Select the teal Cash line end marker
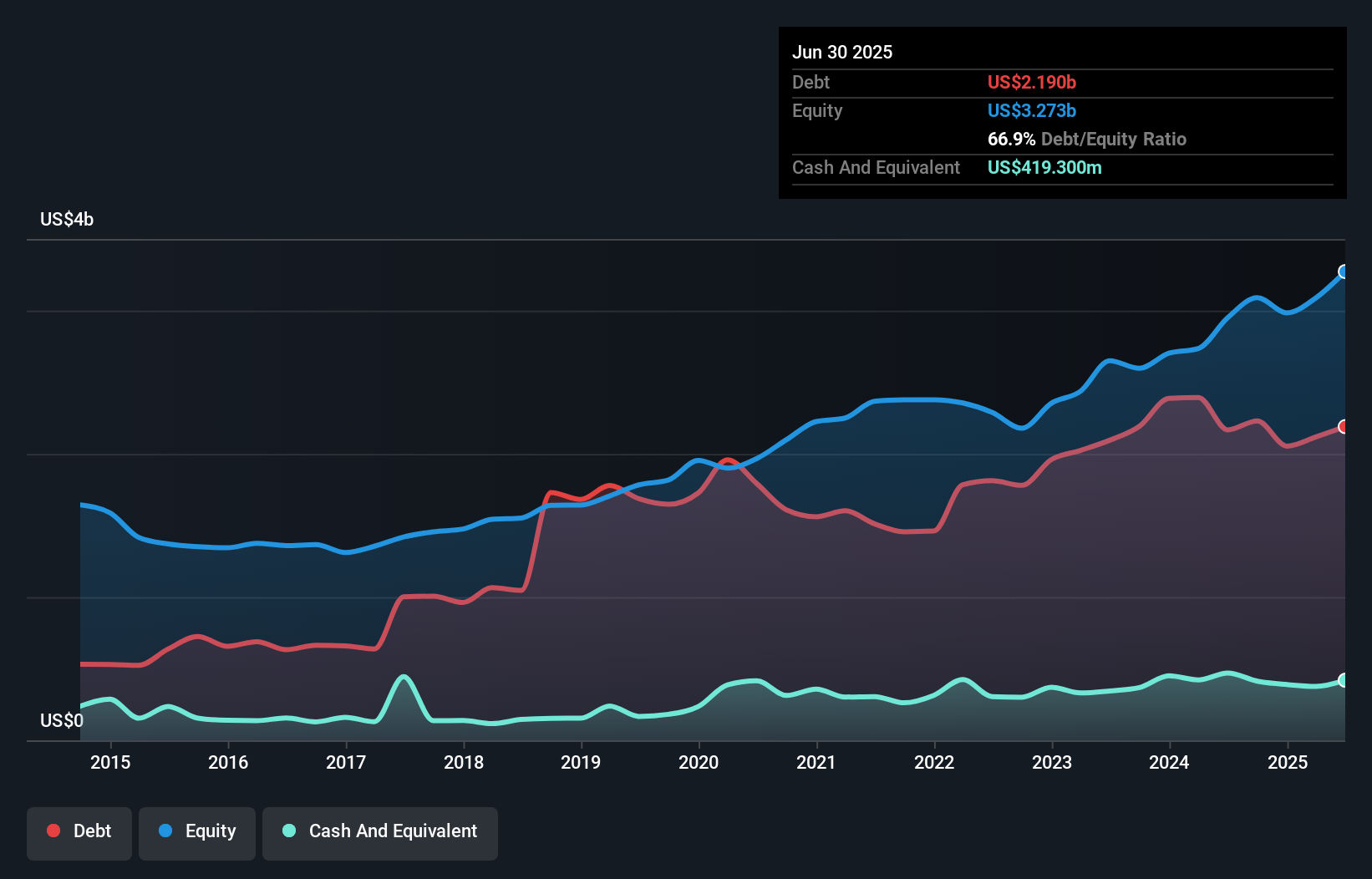The height and width of the screenshot is (879, 1372). click(x=1344, y=680)
